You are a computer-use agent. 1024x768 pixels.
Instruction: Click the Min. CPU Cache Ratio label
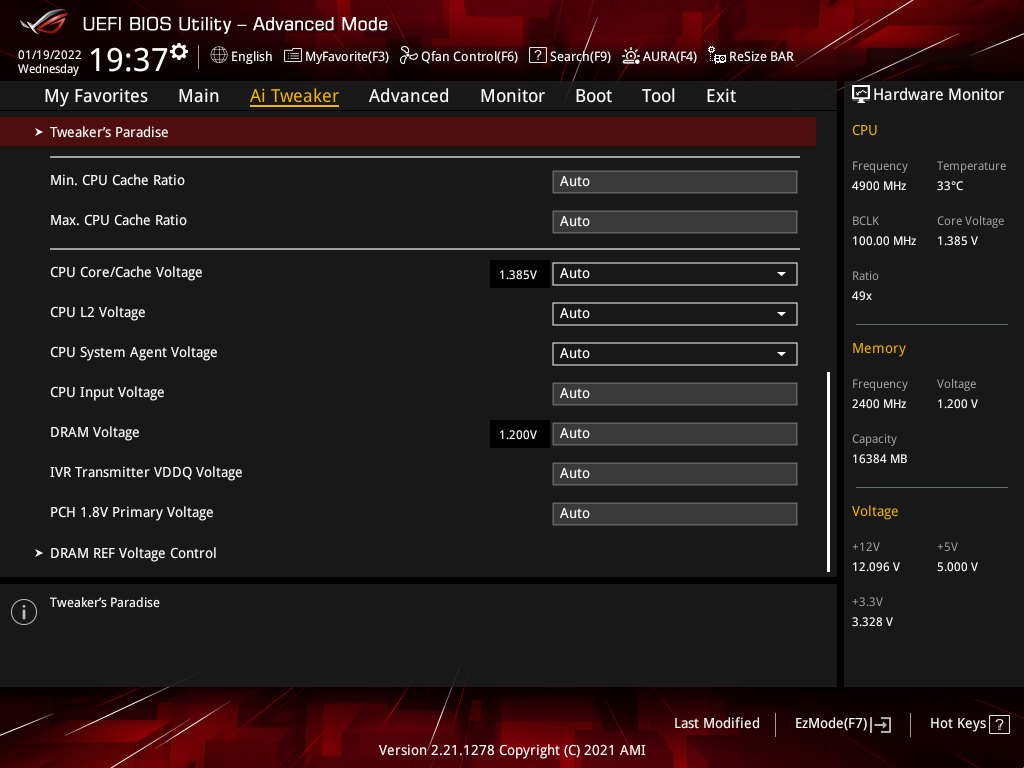(118, 180)
